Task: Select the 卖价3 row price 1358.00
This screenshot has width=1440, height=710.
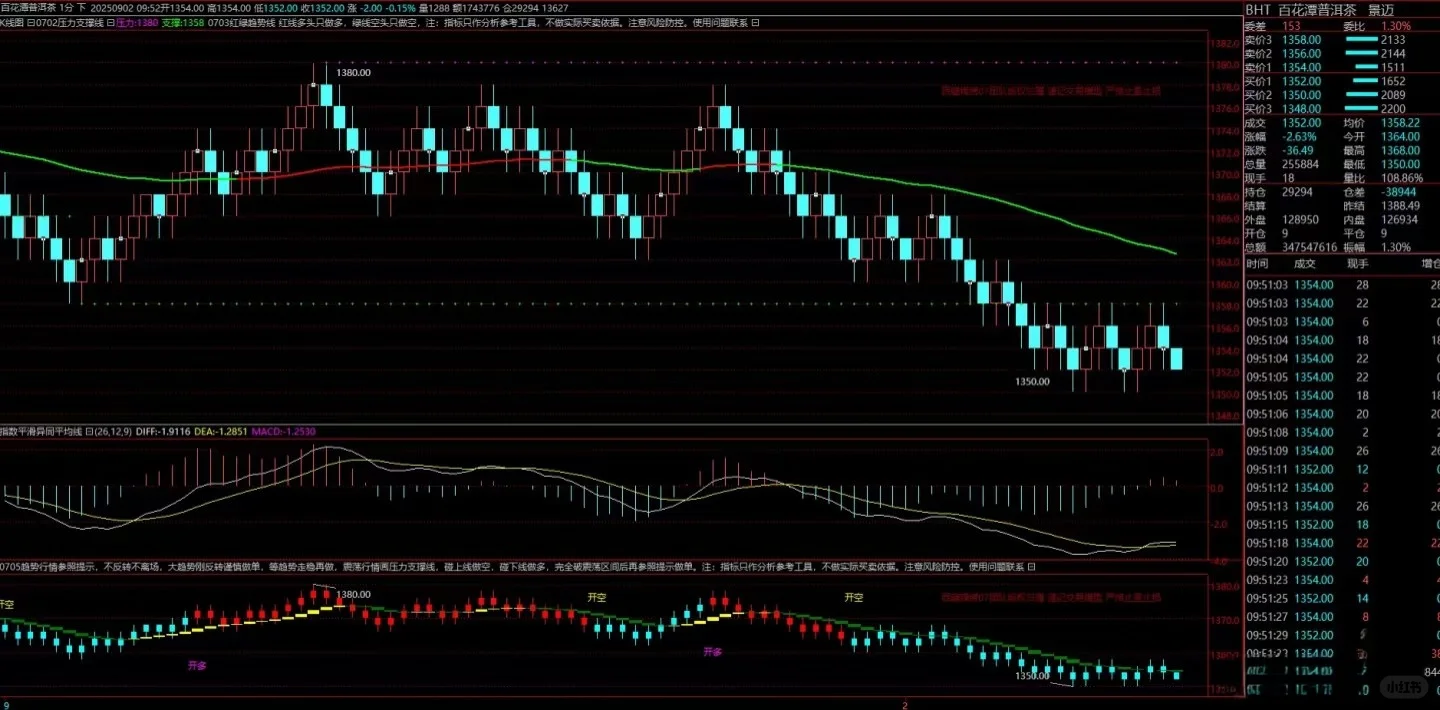Action: (x=1301, y=40)
